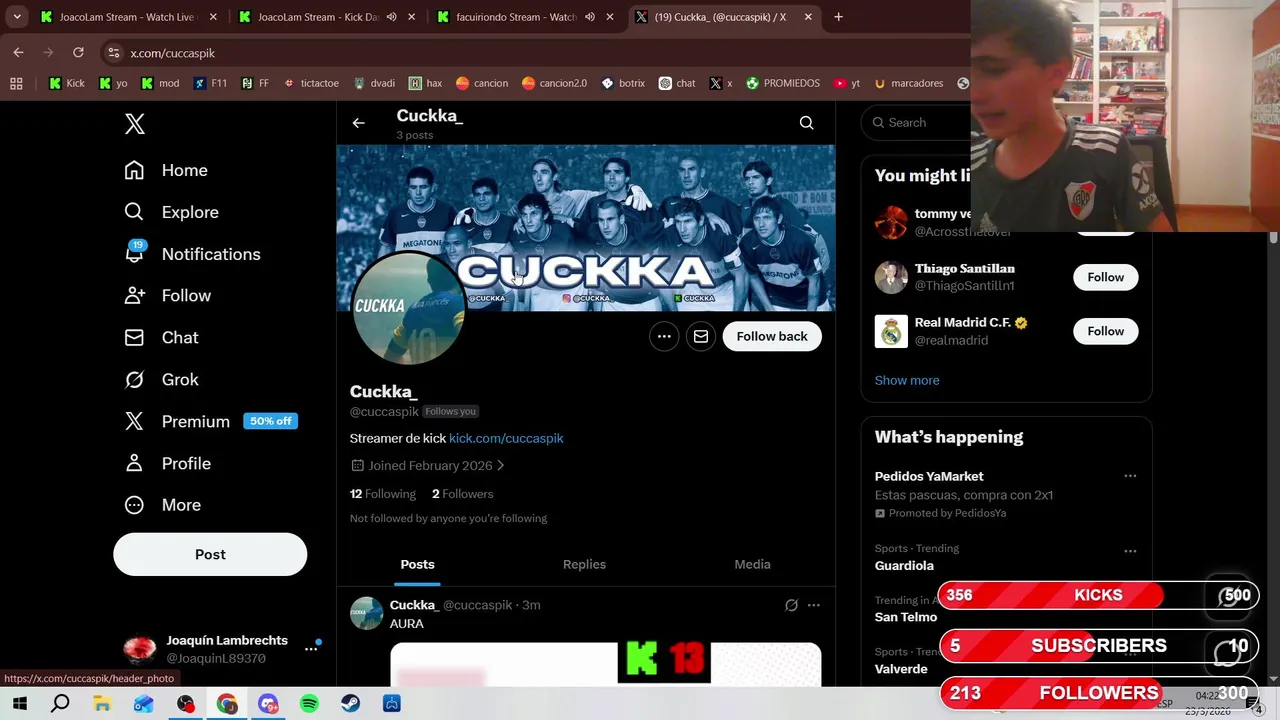Click the profile search magnifier icon
Image resolution: width=1280 pixels, height=720 pixels.
(x=806, y=123)
